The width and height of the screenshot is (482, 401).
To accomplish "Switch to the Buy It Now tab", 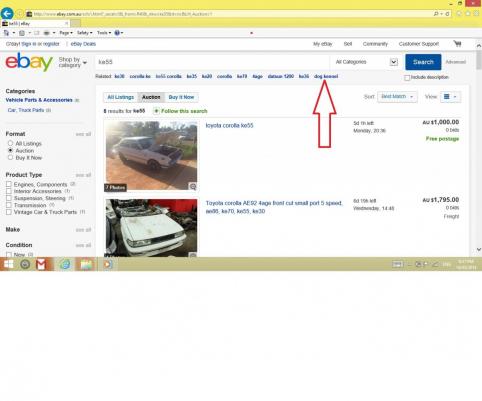I will tap(181, 97).
